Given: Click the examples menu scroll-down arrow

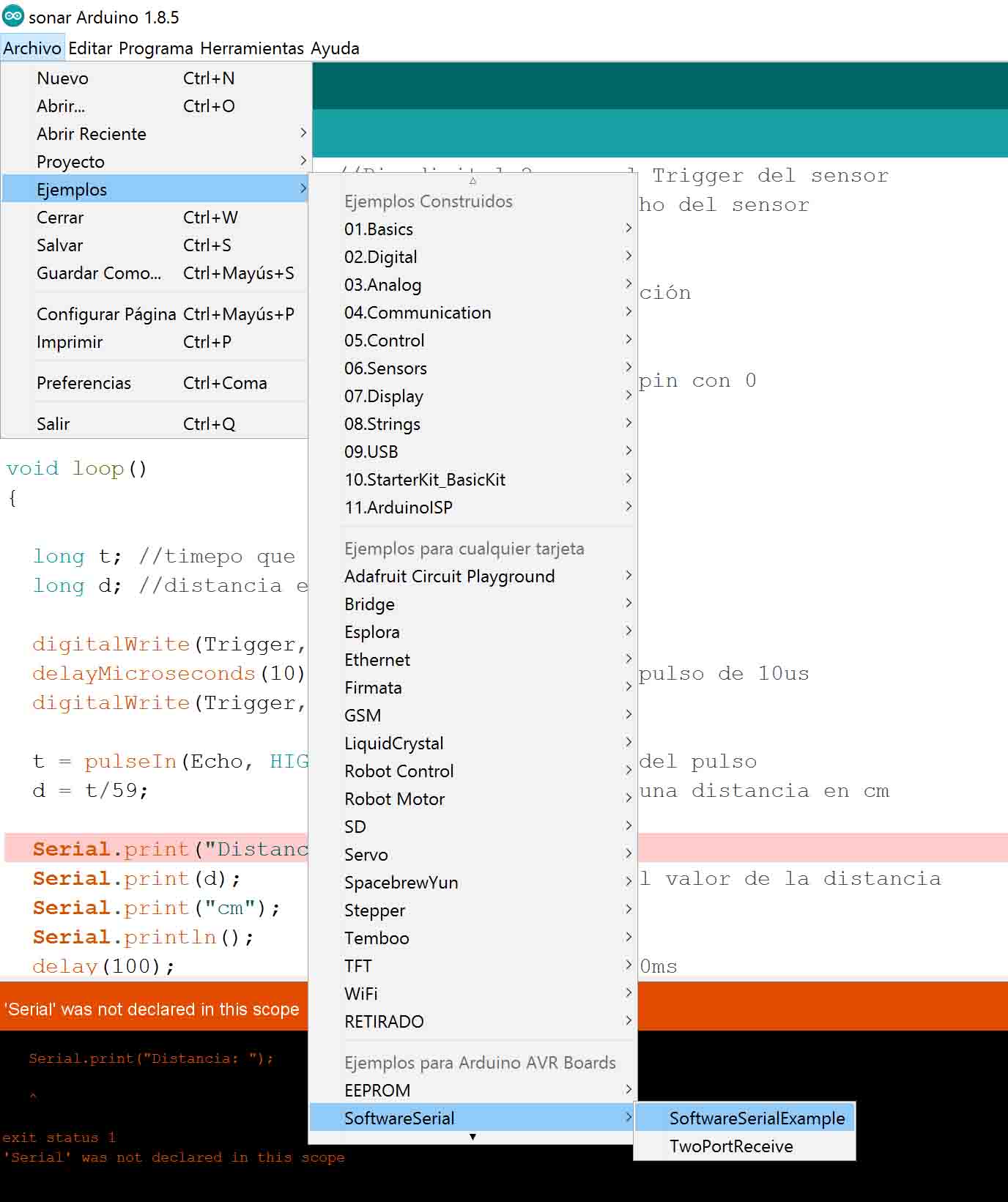Looking at the screenshot, I should [x=472, y=1137].
